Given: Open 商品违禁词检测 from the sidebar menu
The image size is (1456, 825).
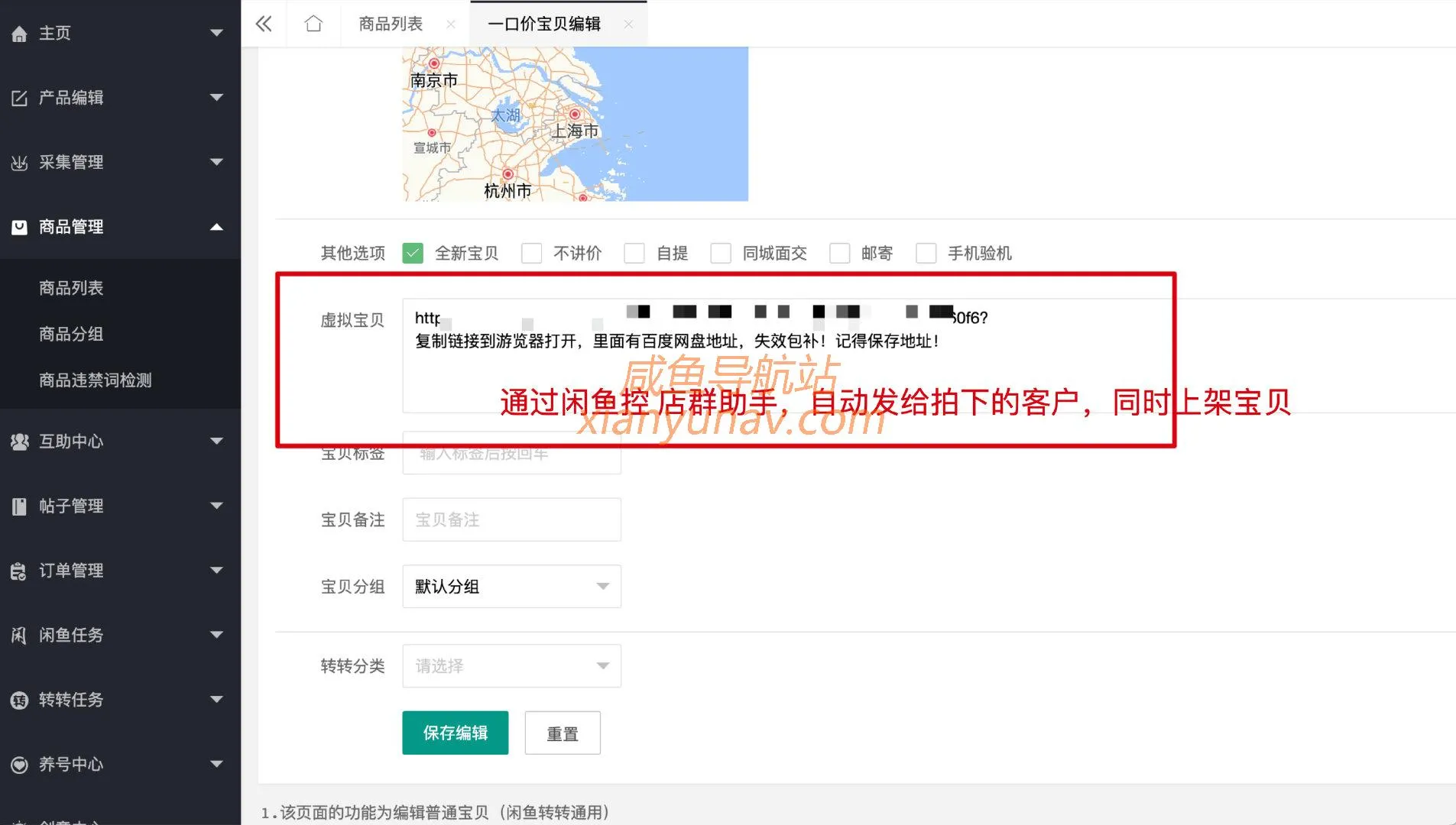Looking at the screenshot, I should point(94,380).
